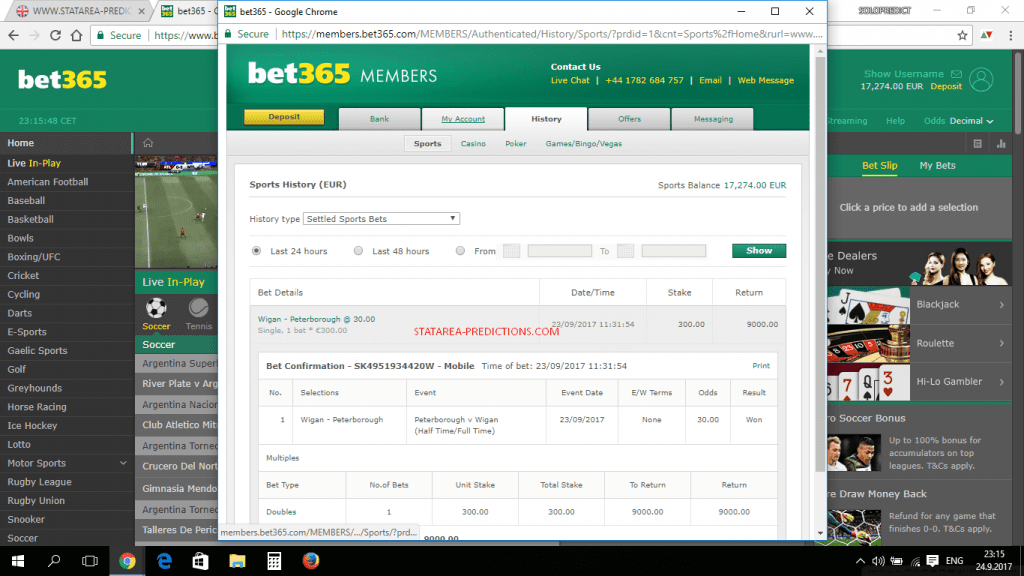Open the user account avatar icon
This screenshot has width=1024, height=576.
click(981, 80)
